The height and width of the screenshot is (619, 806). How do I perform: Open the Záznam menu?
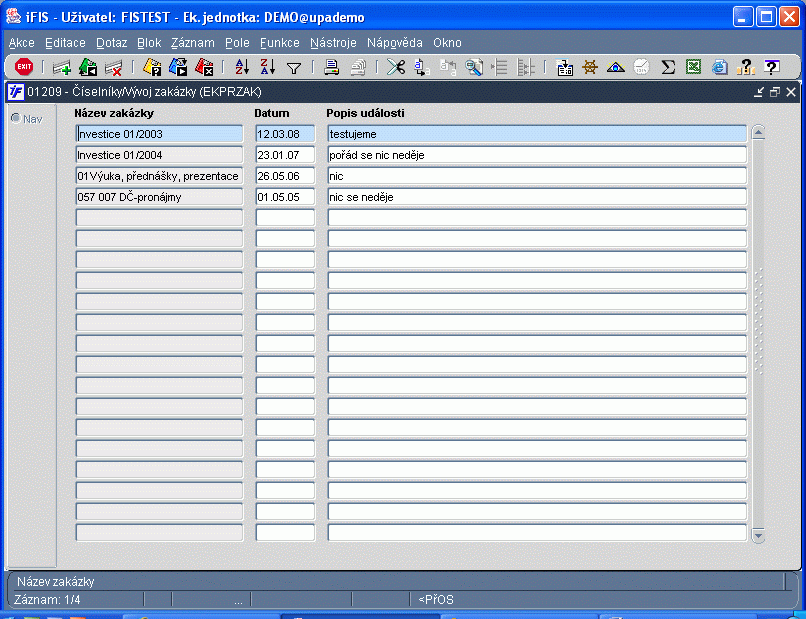(193, 43)
